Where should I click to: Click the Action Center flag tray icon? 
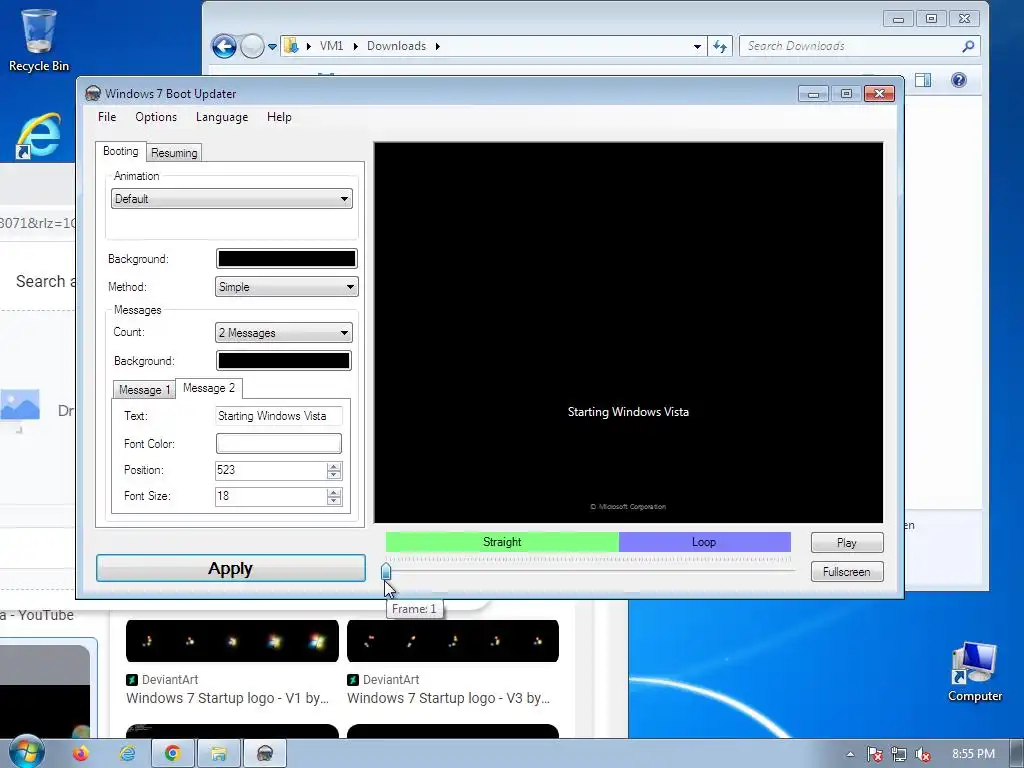(x=874, y=754)
